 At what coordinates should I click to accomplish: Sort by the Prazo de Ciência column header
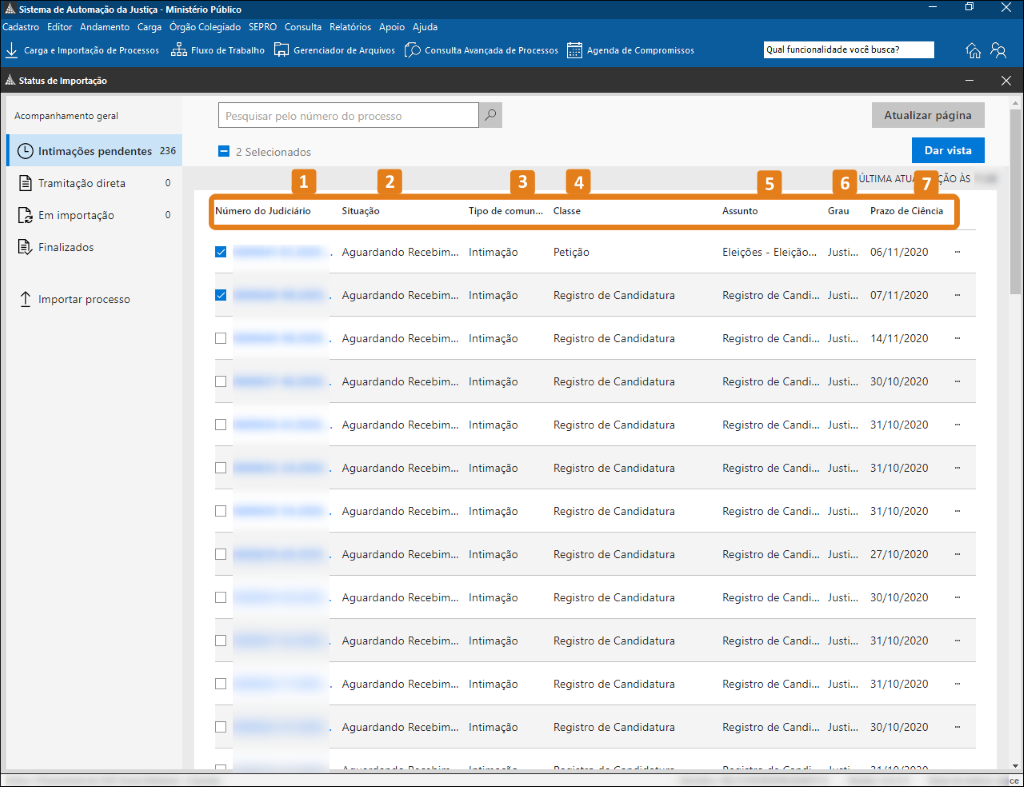906,211
